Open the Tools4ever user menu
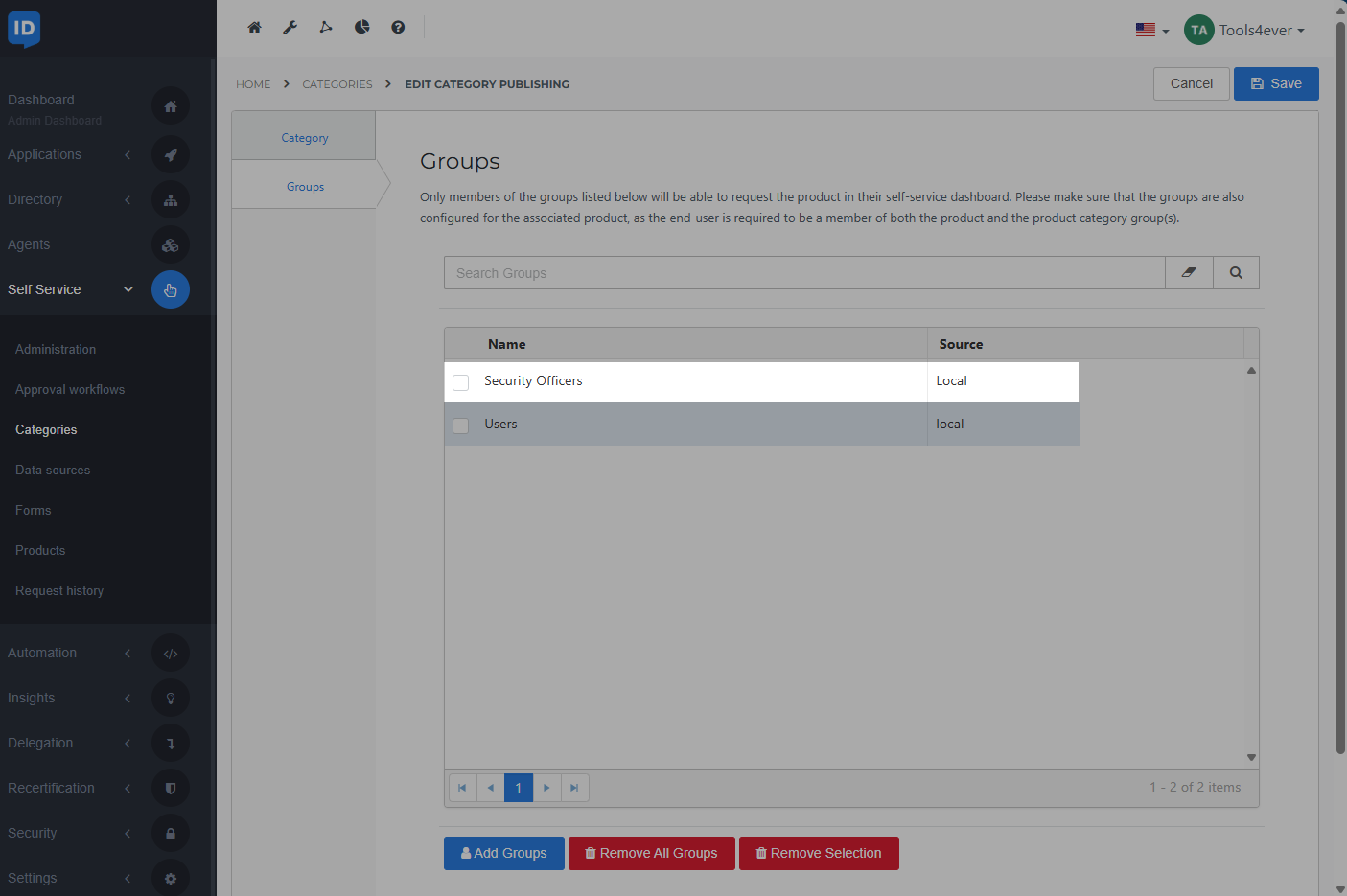1347x896 pixels. pyautogui.click(x=1244, y=31)
